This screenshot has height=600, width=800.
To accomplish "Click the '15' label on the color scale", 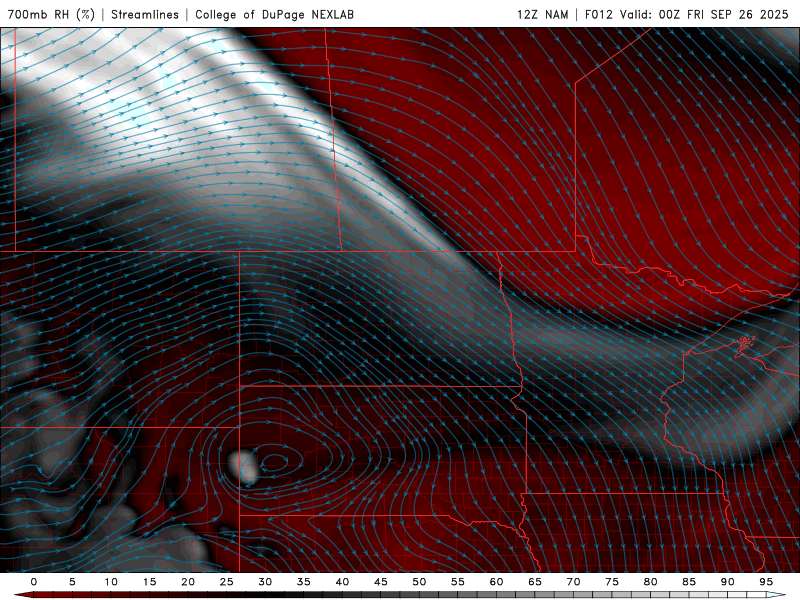I will (x=149, y=582).
